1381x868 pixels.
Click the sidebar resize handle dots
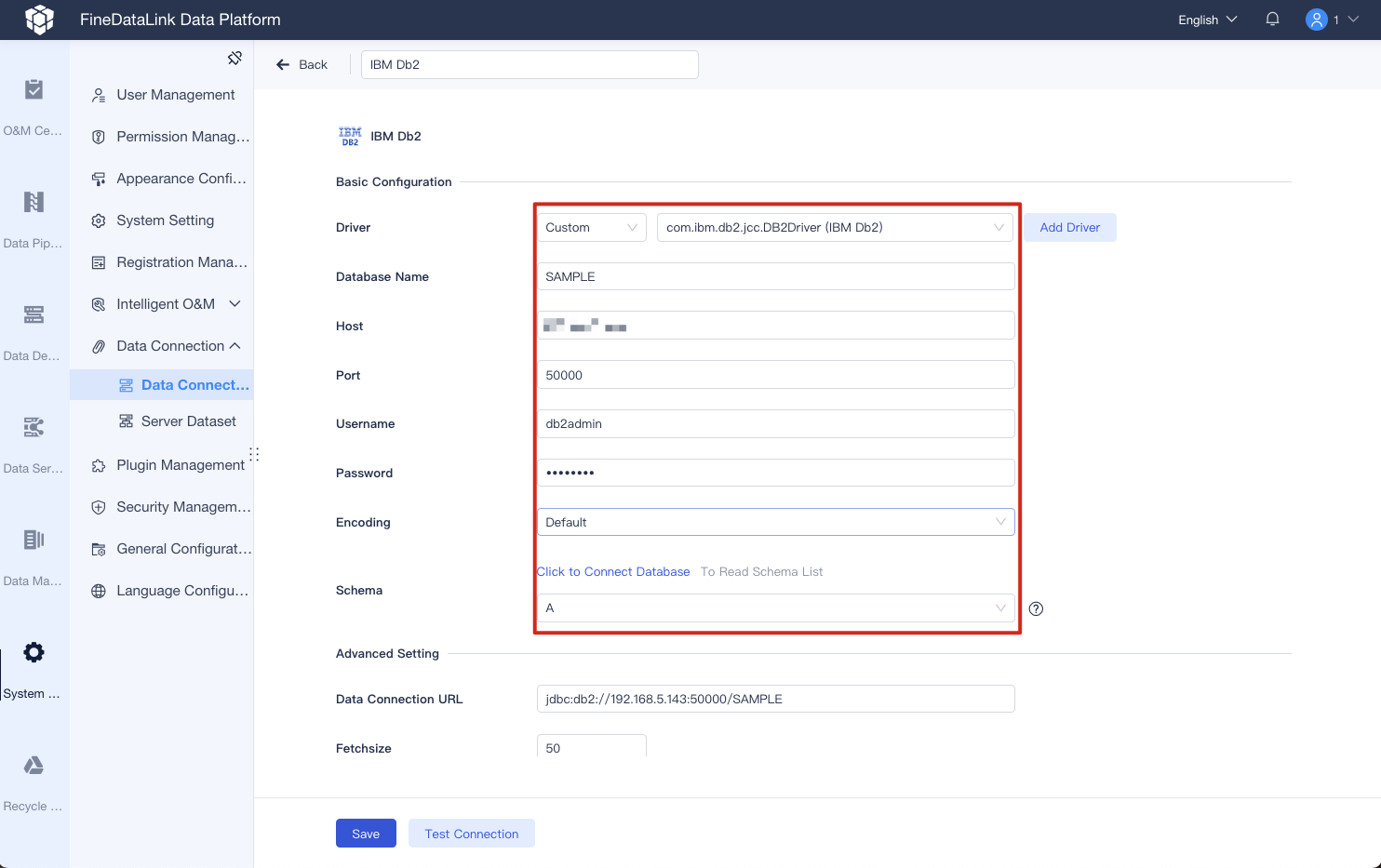click(254, 454)
